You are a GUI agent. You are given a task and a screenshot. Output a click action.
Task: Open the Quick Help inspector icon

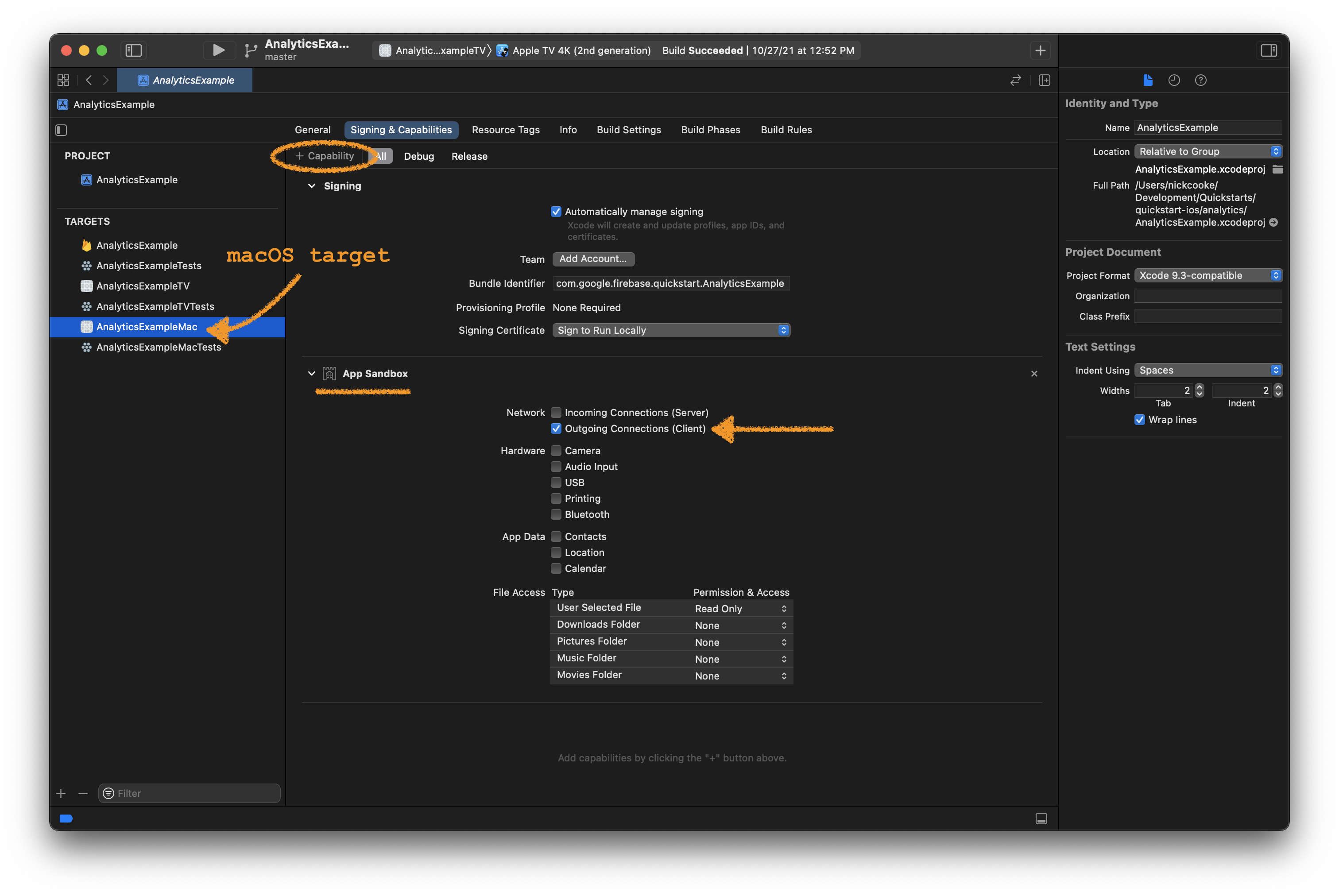(1200, 81)
